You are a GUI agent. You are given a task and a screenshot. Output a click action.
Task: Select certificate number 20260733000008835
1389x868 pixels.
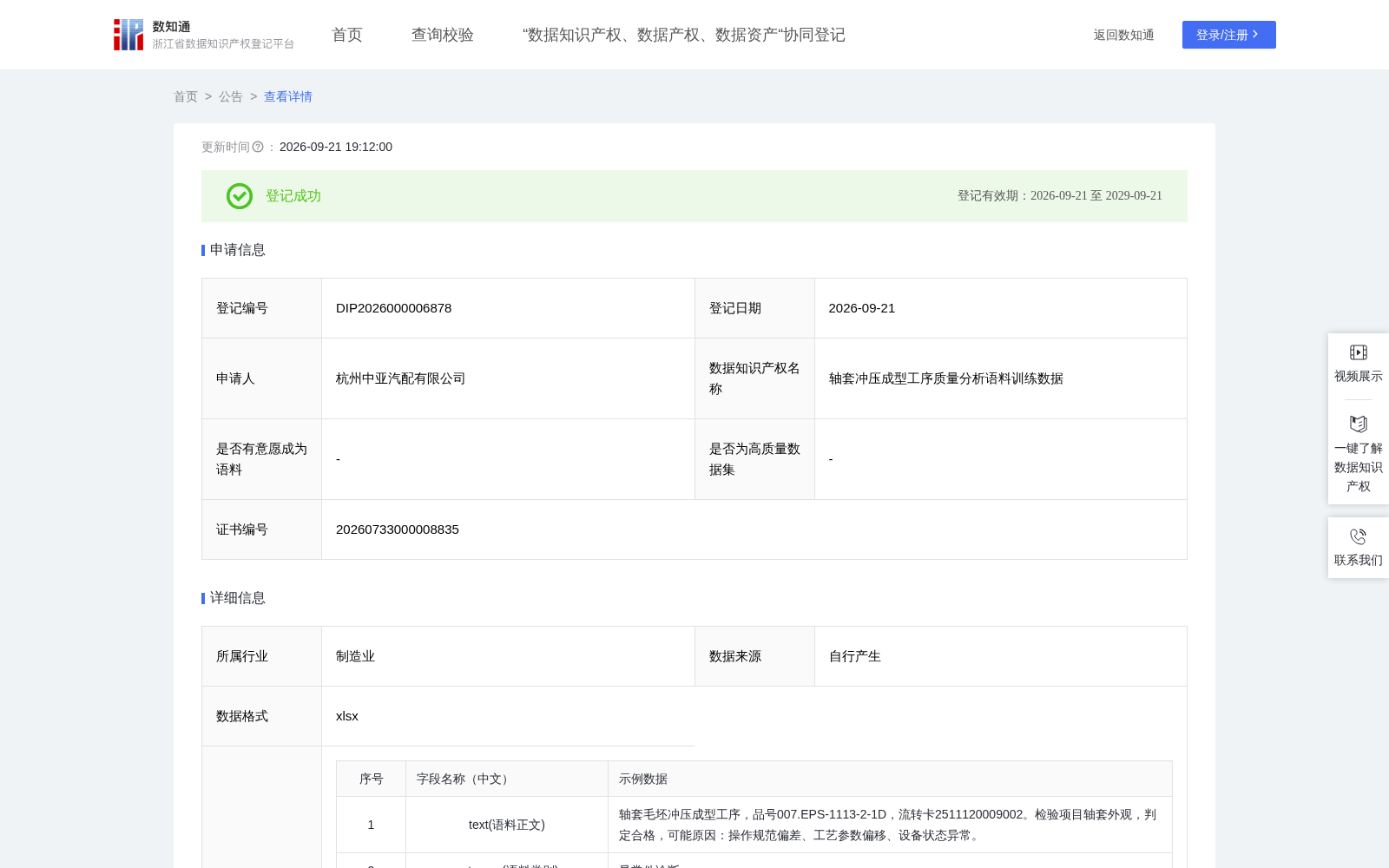(398, 529)
